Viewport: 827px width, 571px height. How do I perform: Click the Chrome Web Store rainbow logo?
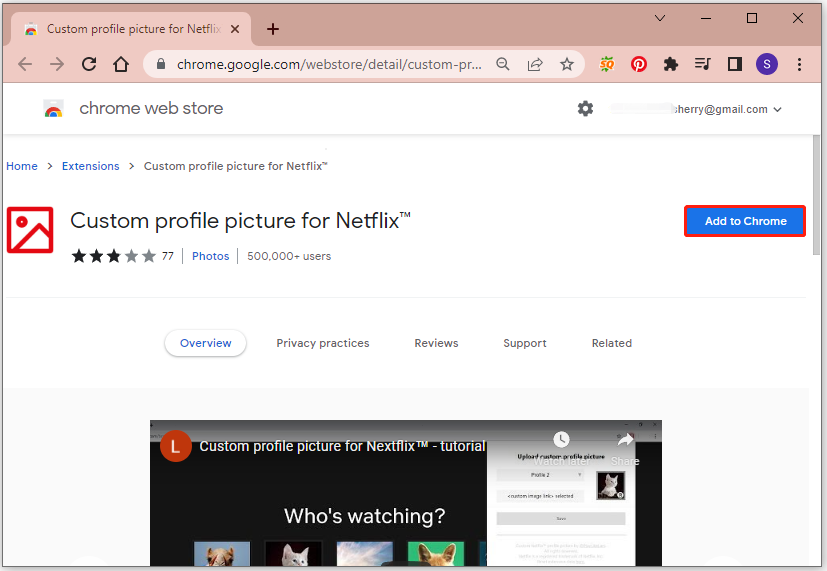53,109
